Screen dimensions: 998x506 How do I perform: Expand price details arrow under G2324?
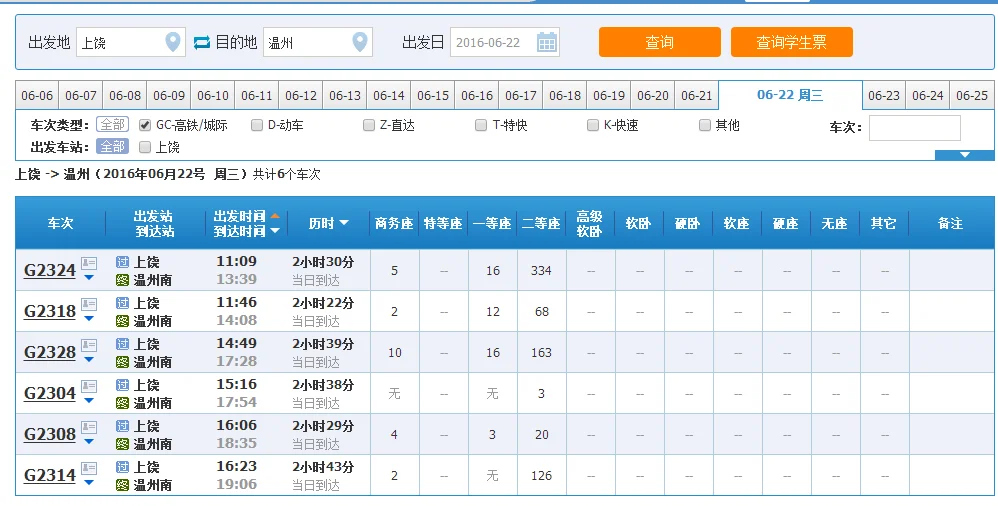(89, 278)
